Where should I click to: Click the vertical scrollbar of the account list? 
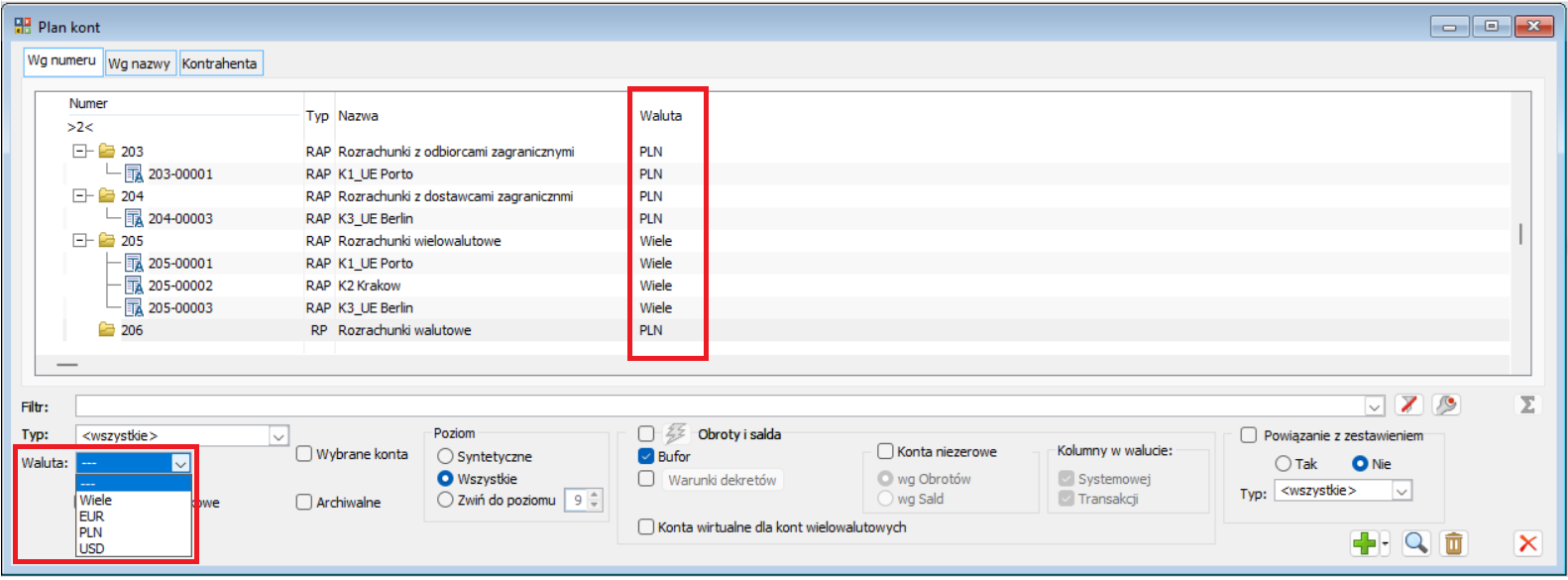point(1520,234)
